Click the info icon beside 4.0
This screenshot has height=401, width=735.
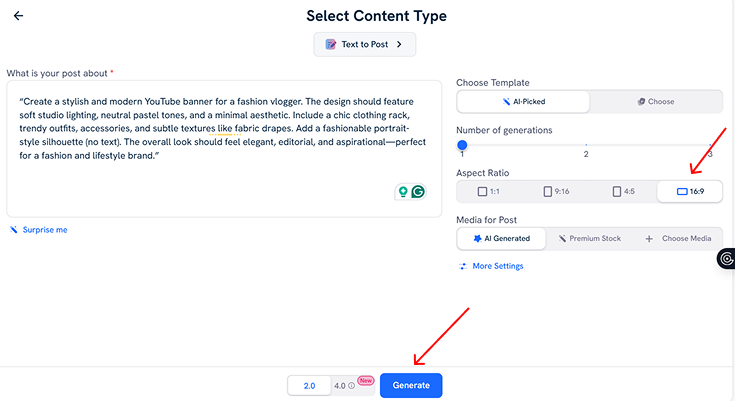coord(351,386)
